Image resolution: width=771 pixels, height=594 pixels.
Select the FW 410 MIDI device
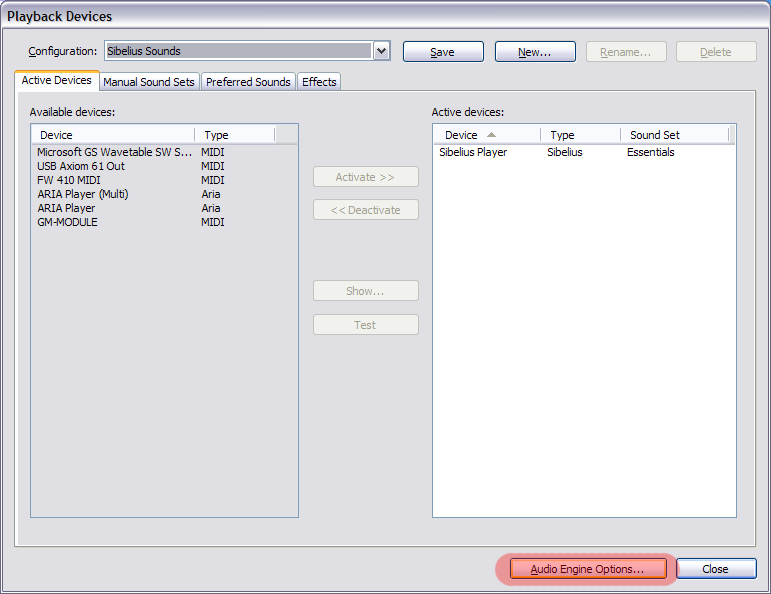click(164, 180)
